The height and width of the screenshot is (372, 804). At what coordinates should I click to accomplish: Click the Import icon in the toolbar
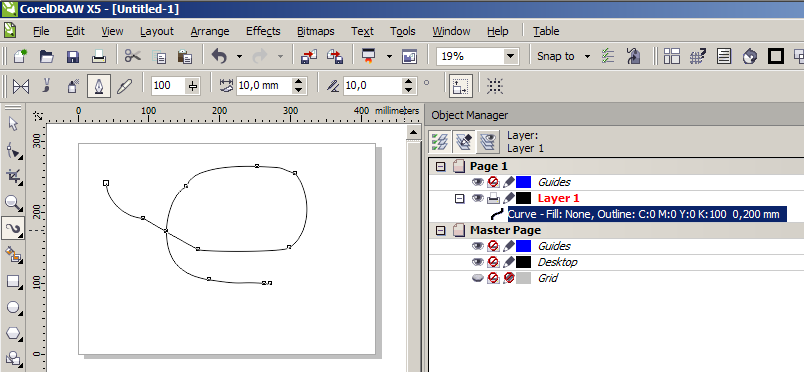click(309, 56)
